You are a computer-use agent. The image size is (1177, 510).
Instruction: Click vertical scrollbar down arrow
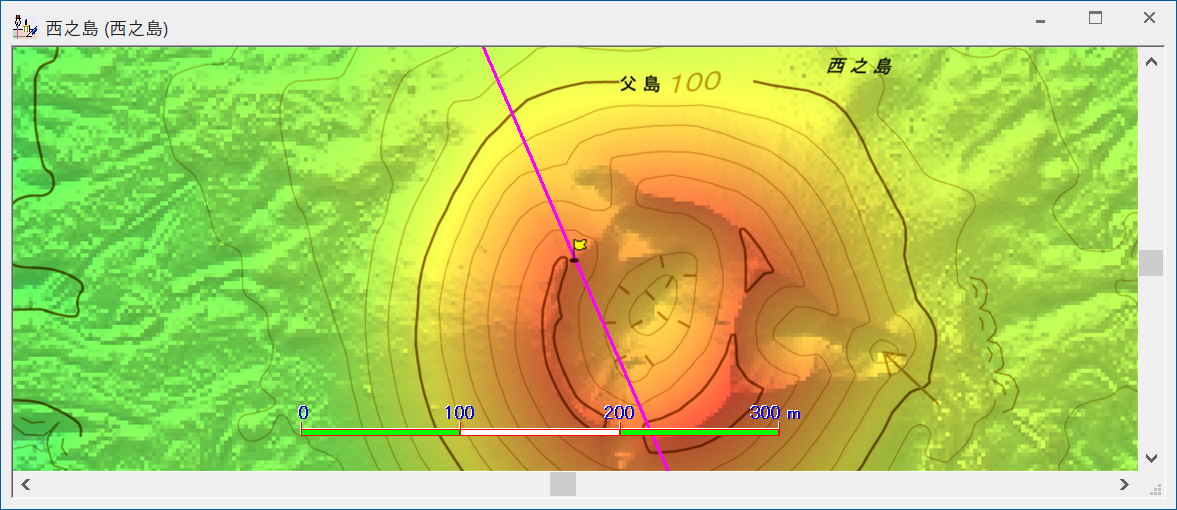point(1150,457)
